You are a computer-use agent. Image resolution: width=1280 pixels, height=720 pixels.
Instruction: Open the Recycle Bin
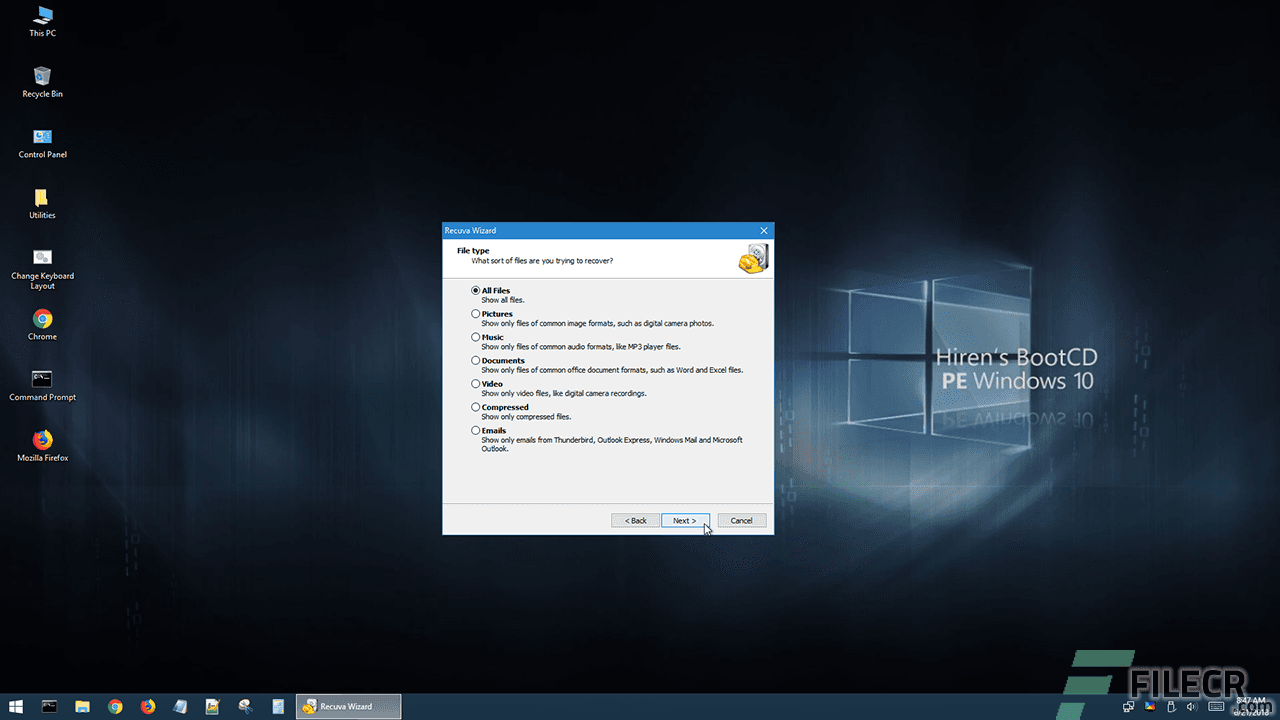tap(42, 78)
